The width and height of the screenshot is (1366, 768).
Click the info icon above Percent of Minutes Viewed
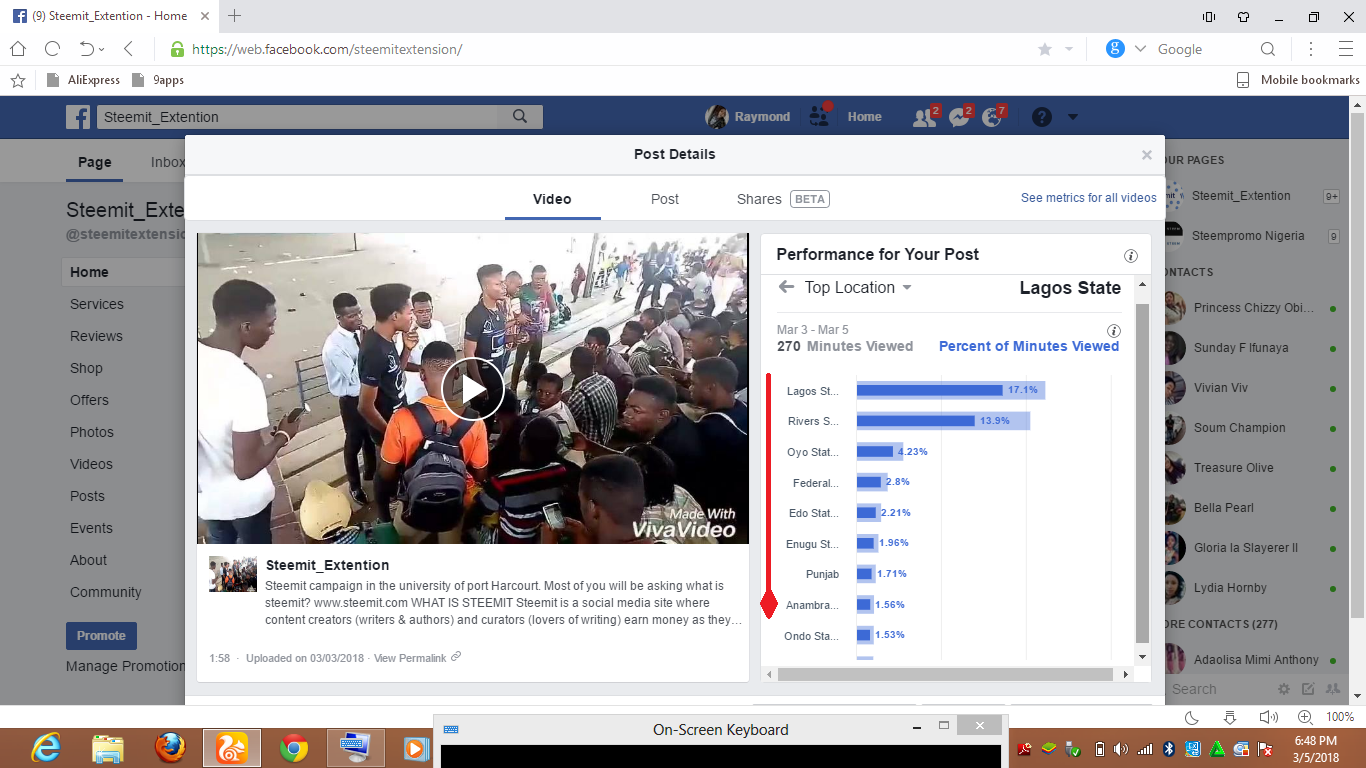click(x=1113, y=331)
